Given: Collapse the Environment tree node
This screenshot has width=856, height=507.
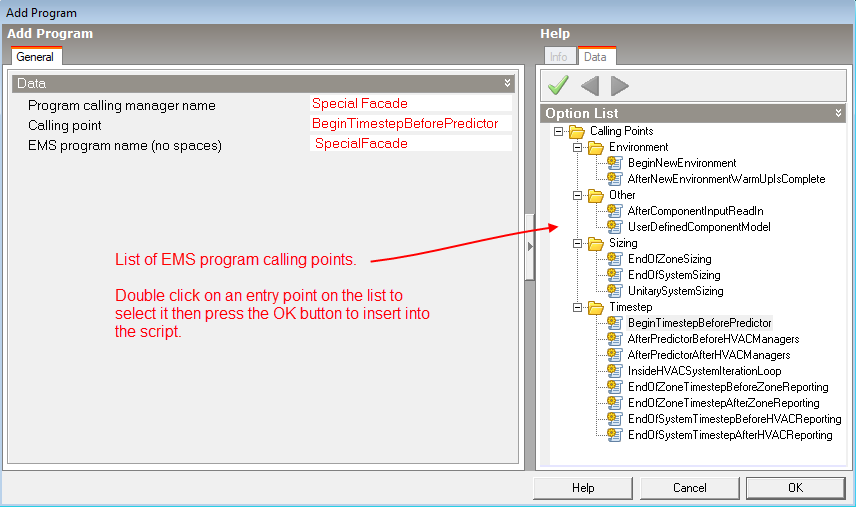Looking at the screenshot, I should (578, 147).
